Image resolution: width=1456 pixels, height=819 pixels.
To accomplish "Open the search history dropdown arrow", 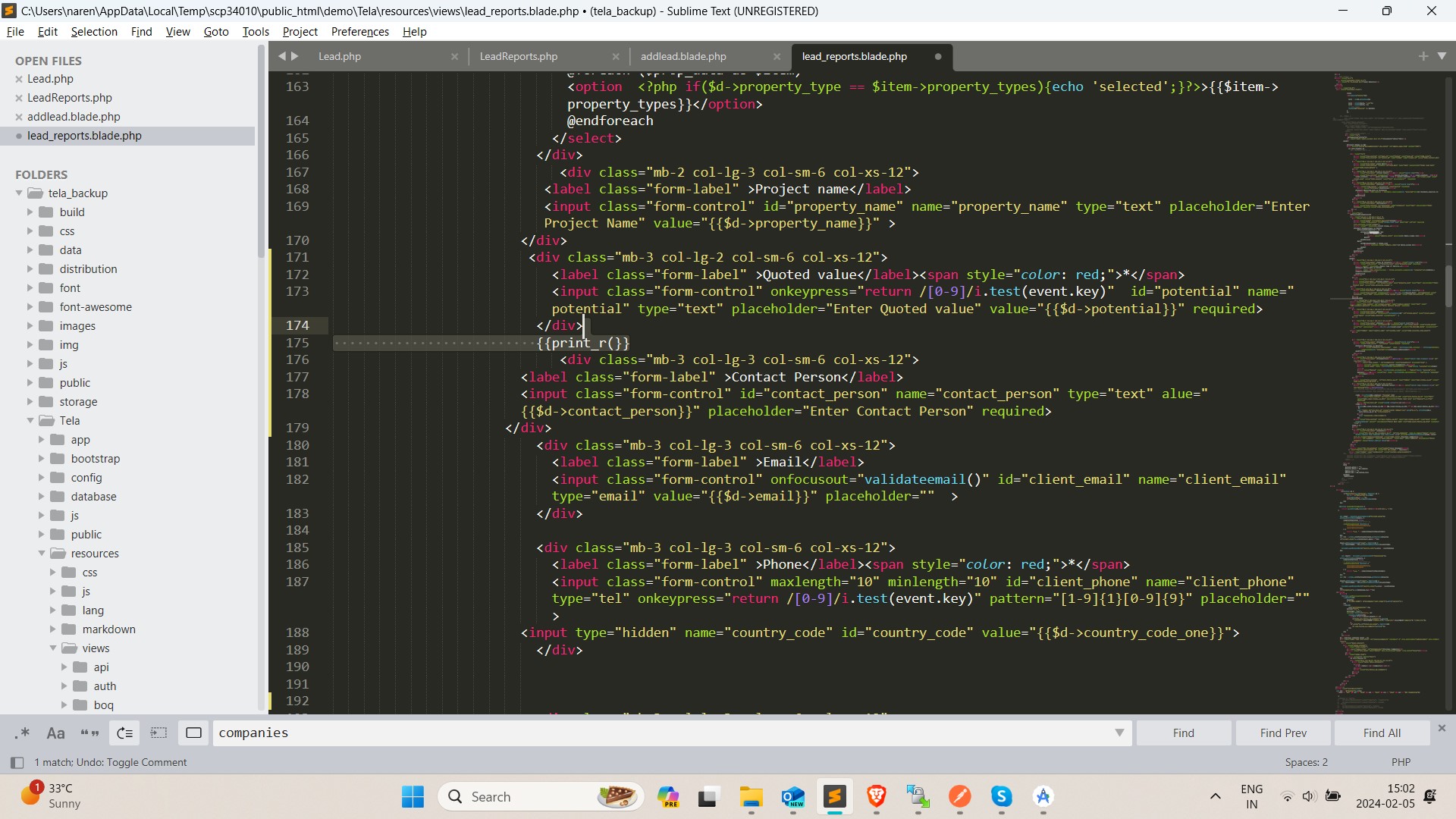I will tap(1119, 733).
